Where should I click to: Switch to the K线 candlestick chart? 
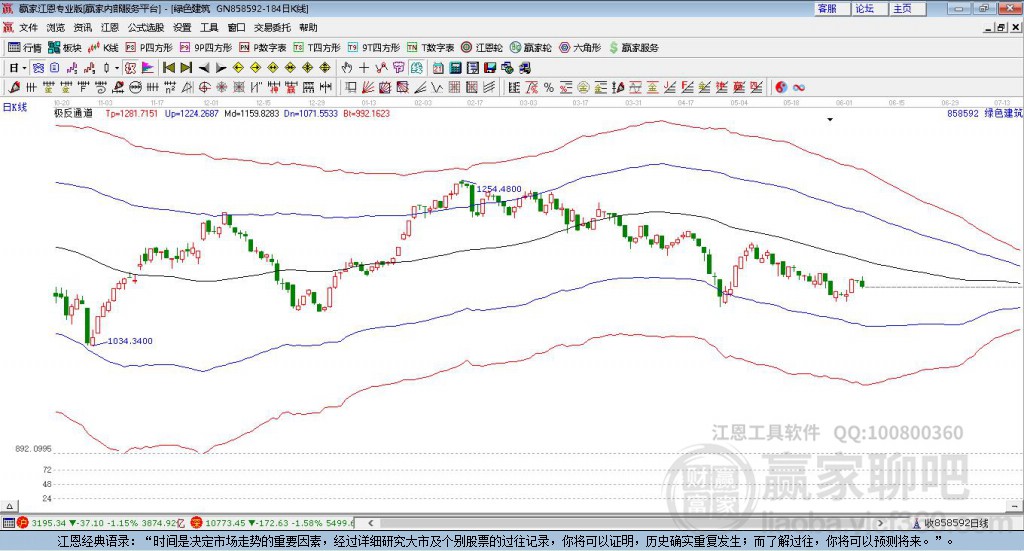pos(103,48)
